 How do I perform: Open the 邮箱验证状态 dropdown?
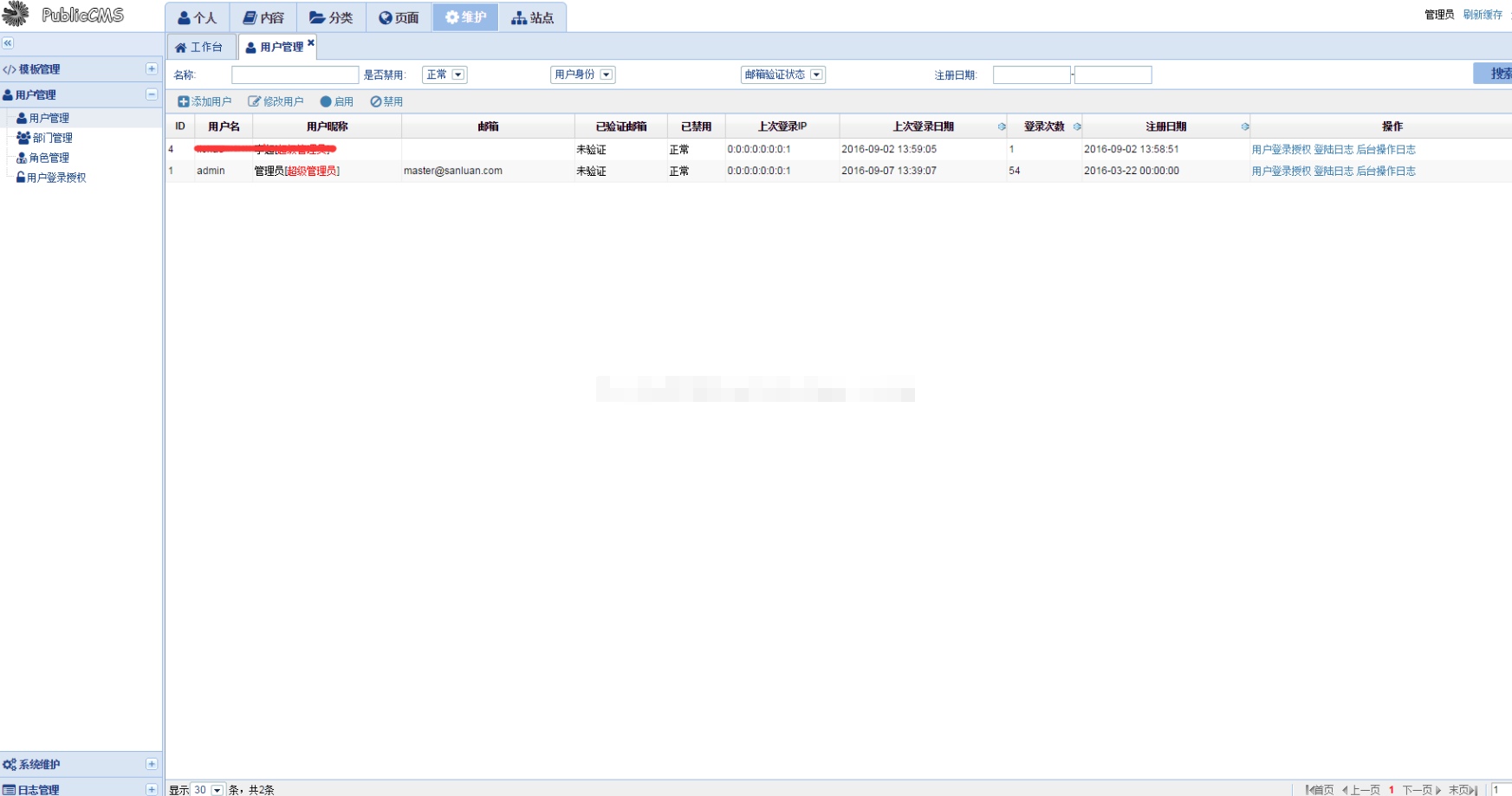782,74
